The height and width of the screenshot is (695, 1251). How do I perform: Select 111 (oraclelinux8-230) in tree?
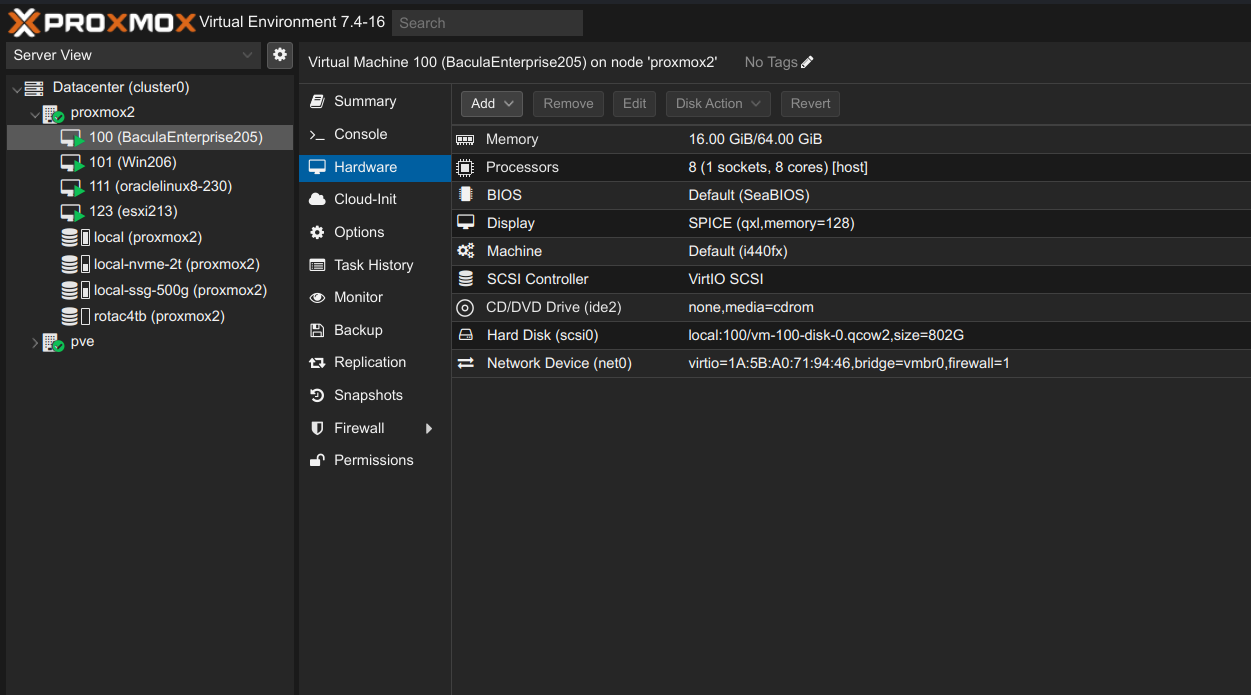point(150,186)
